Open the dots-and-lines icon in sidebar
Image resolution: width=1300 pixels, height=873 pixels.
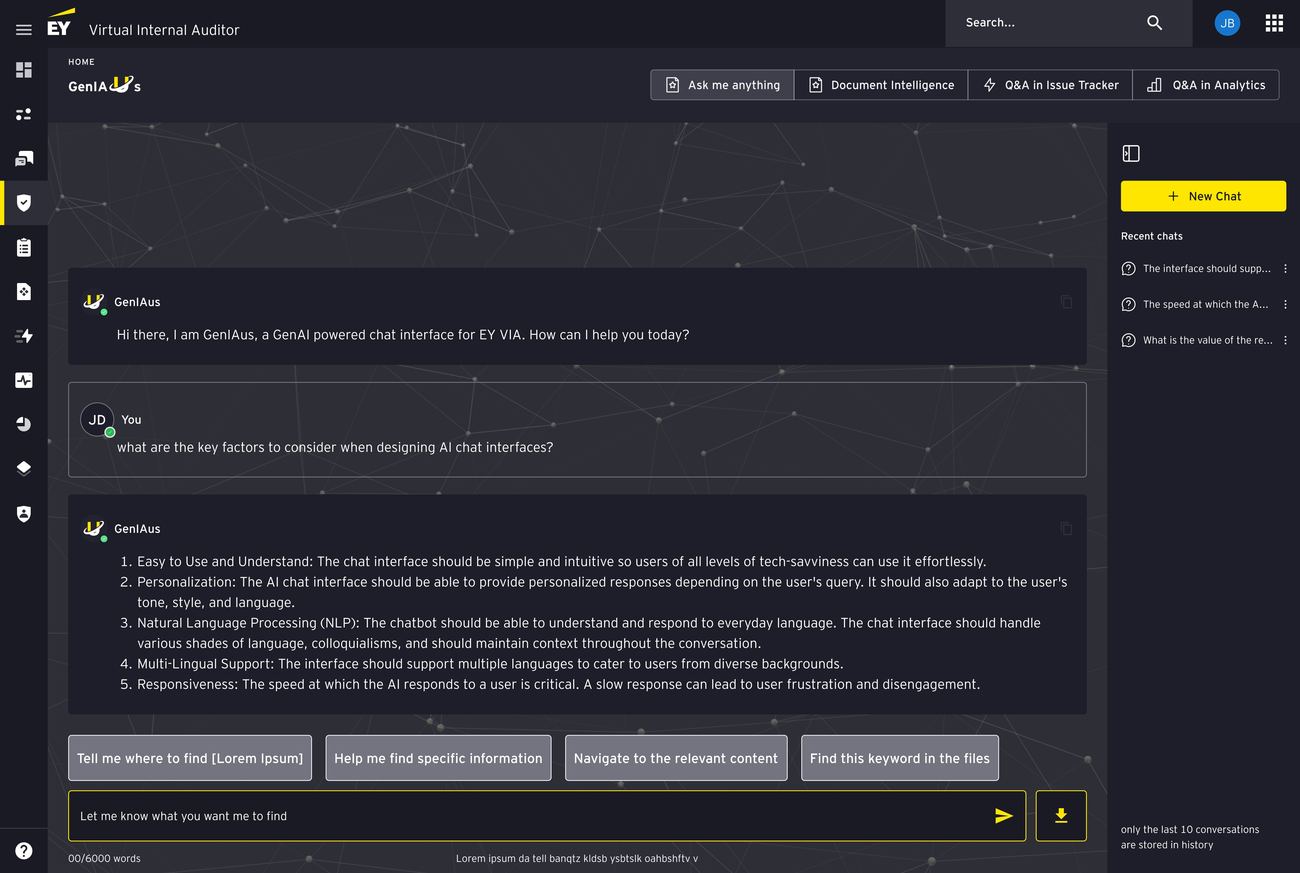pos(24,114)
